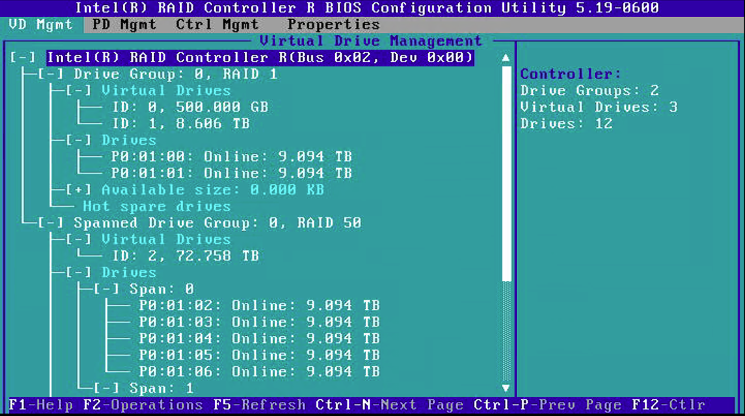Image resolution: width=745 pixels, height=416 pixels.
Task: Click the scroll down arrow
Action: (x=506, y=388)
